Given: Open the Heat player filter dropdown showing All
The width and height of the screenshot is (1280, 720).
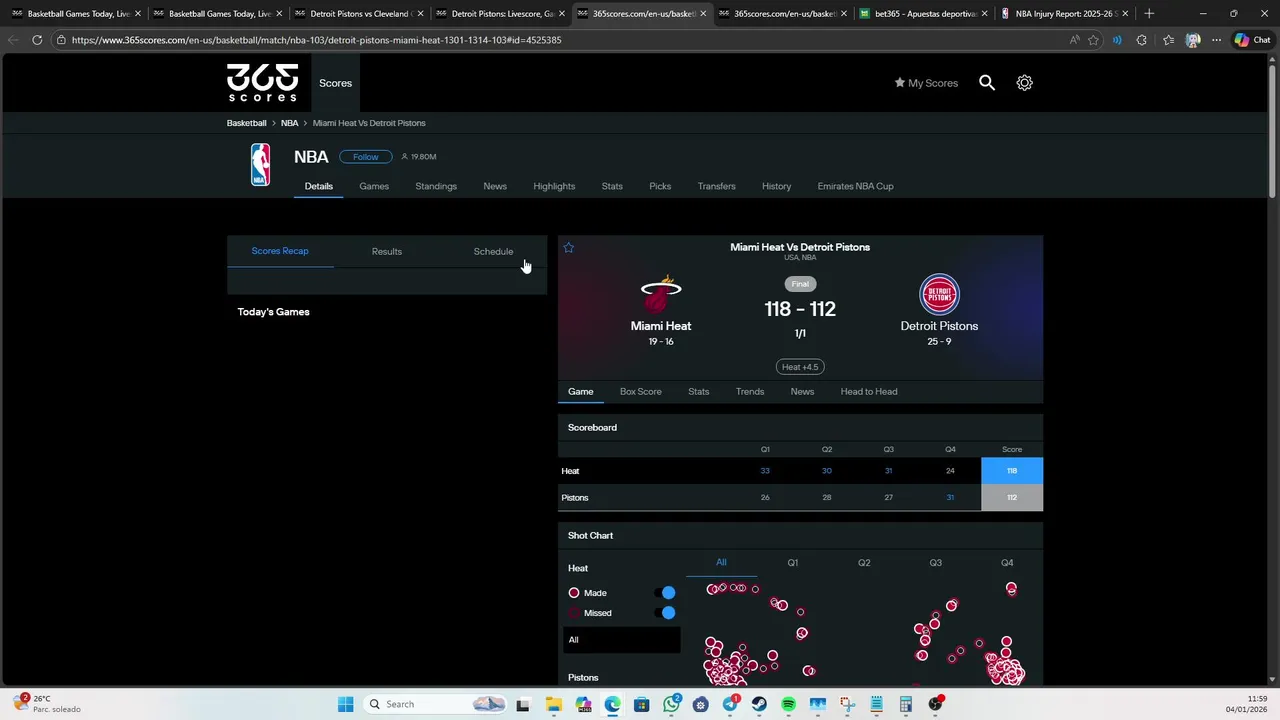Looking at the screenshot, I should point(621,640).
